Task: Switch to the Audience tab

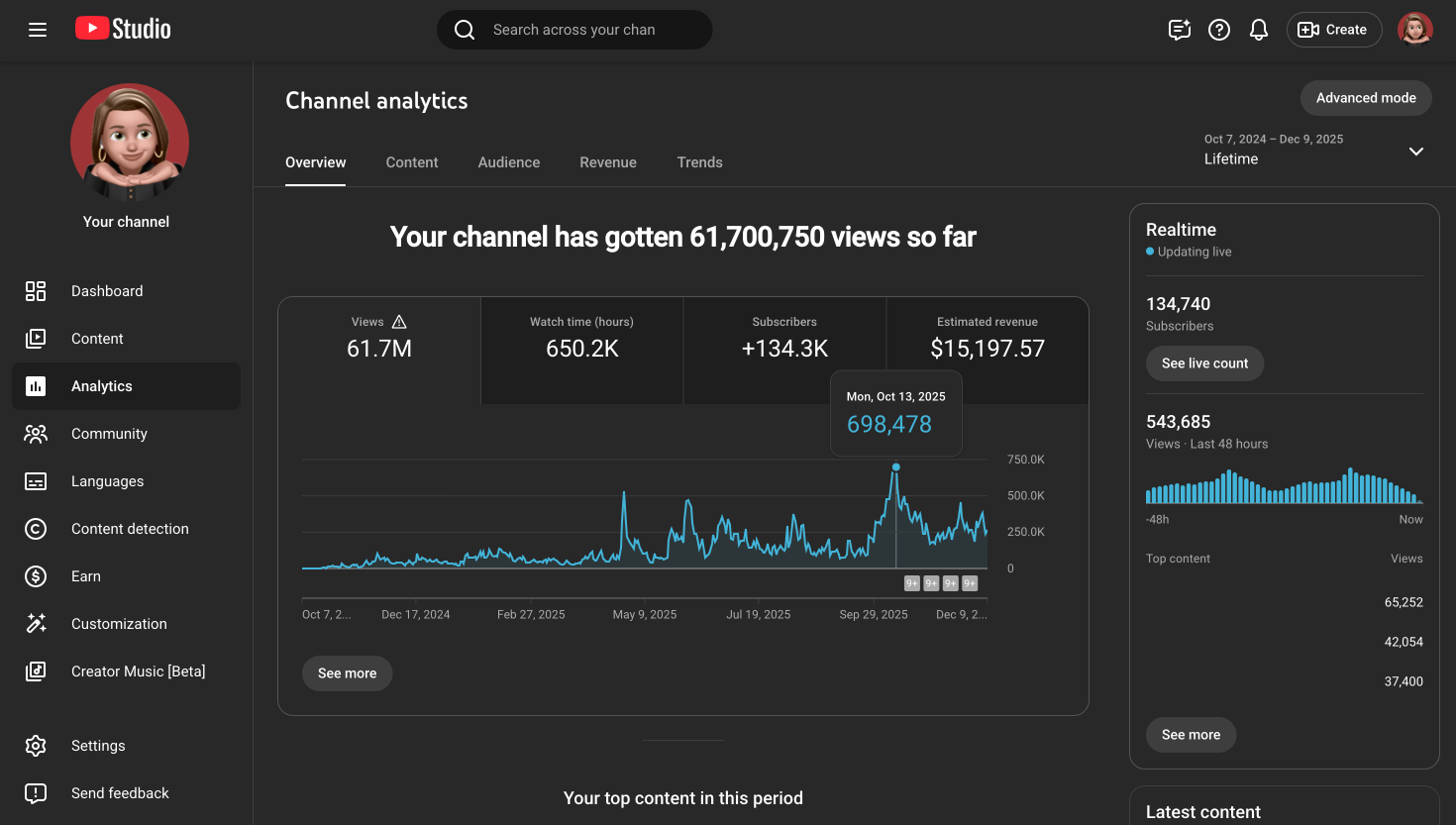Action: click(509, 162)
